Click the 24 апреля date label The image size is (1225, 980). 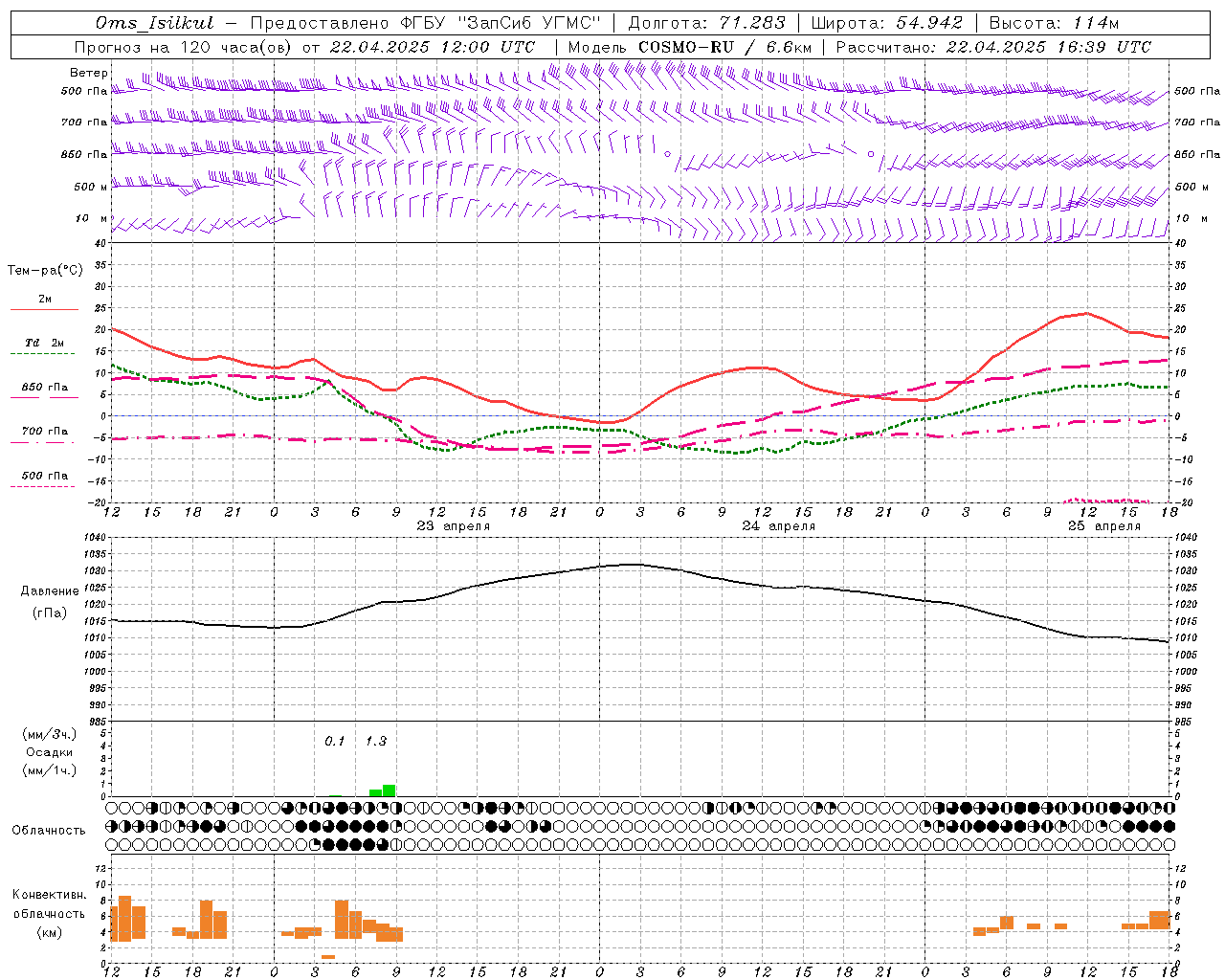click(778, 526)
